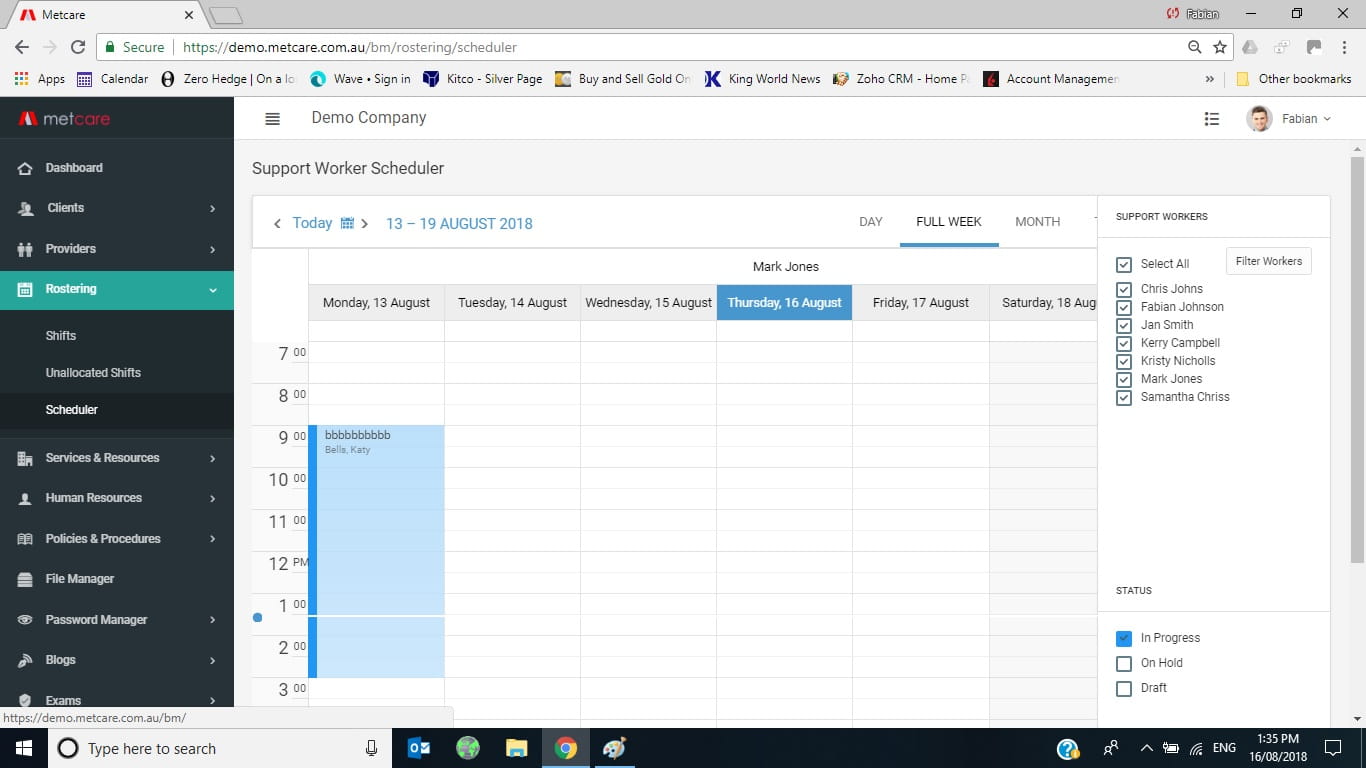The image size is (1366, 768).
Task: Open File Explorer from taskbar
Action: click(516, 748)
